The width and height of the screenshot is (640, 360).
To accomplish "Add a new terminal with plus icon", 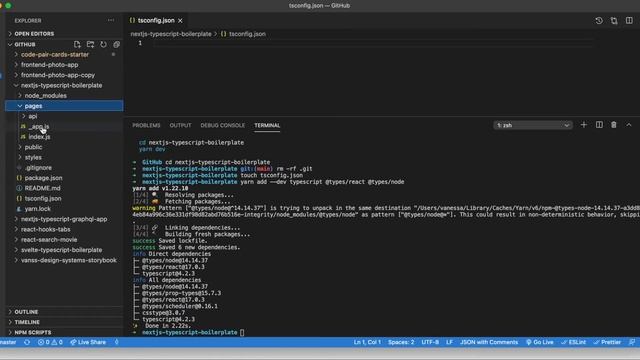I will [584, 125].
